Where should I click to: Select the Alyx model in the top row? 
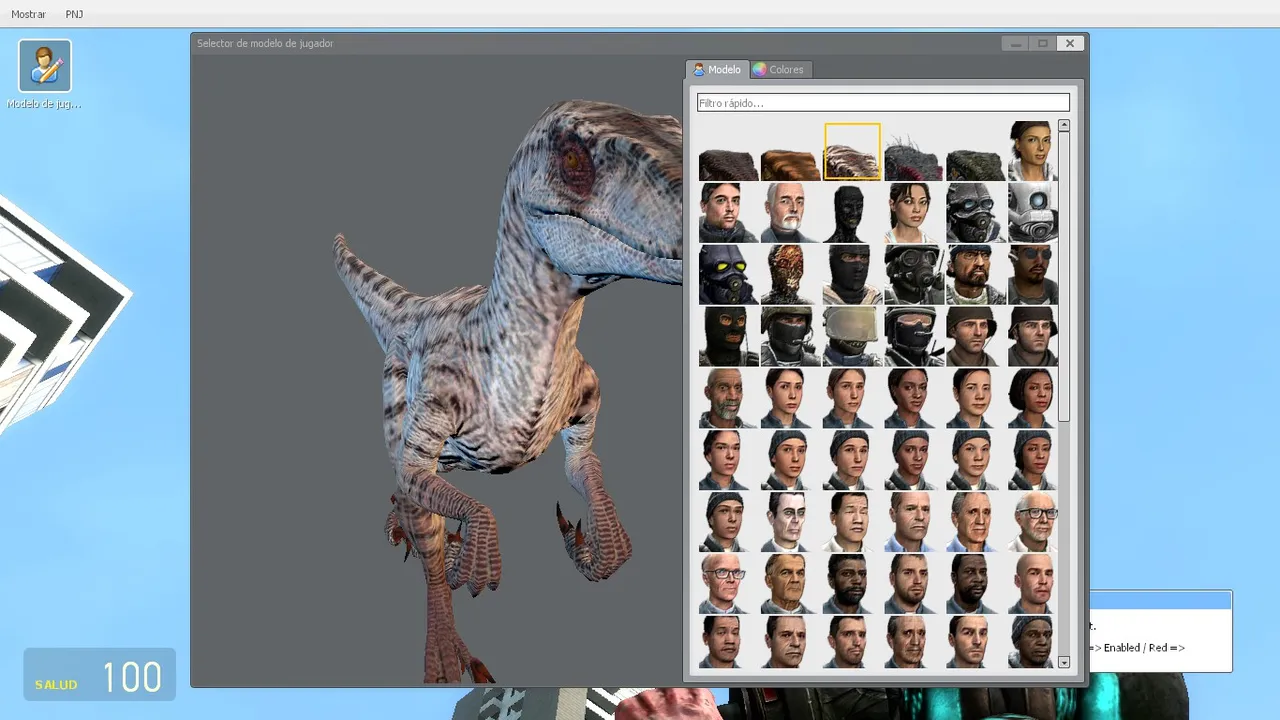point(1033,152)
